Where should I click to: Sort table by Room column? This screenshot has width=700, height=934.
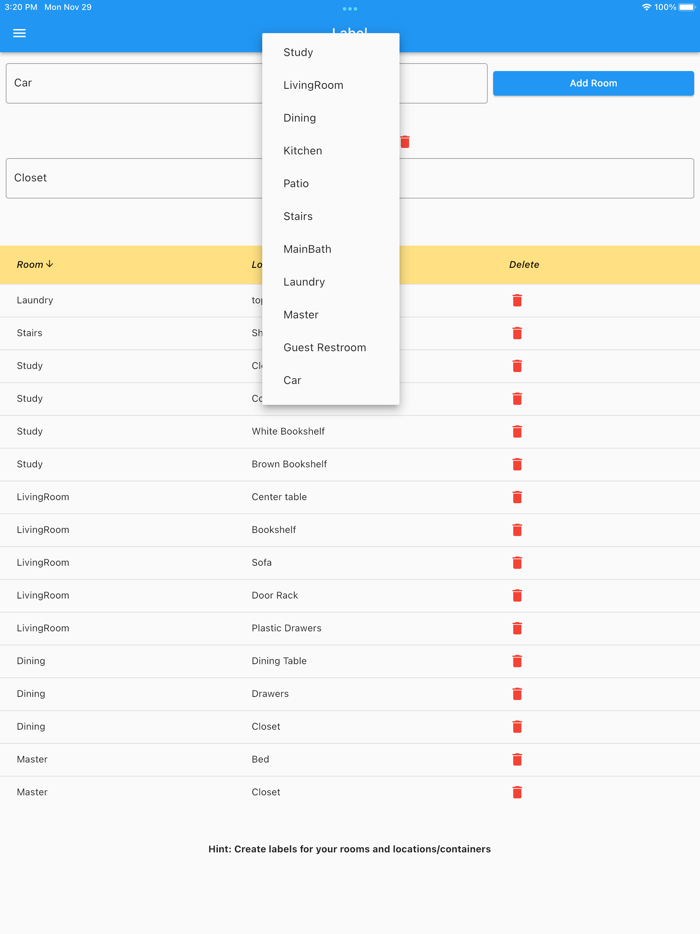(x=35, y=265)
